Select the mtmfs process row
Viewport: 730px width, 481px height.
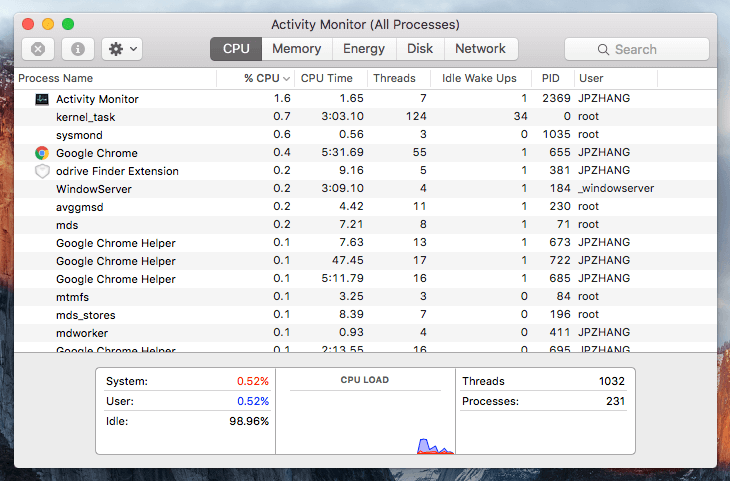tap(365, 297)
